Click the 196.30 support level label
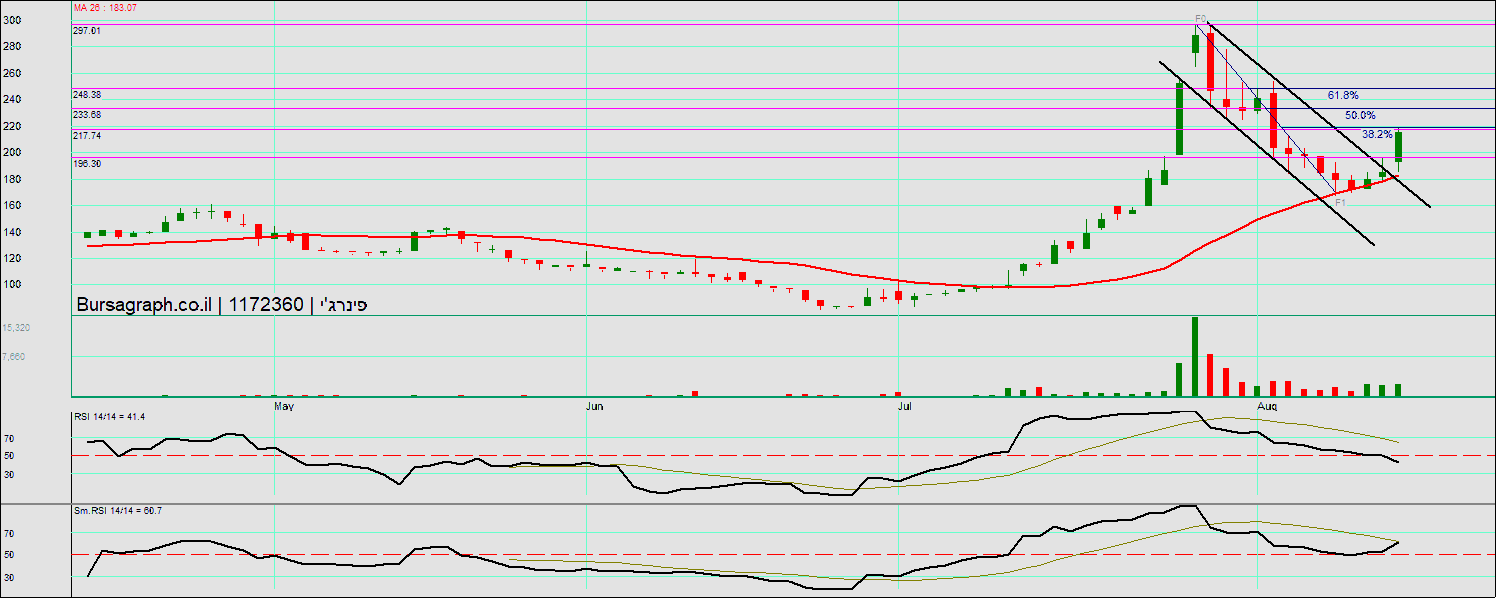Screen dimensions: 1496x598 click(87, 163)
